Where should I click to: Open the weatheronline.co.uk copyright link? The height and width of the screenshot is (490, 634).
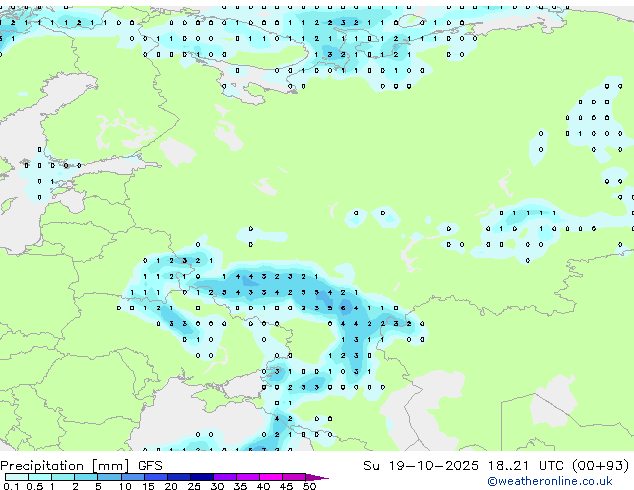(550, 481)
